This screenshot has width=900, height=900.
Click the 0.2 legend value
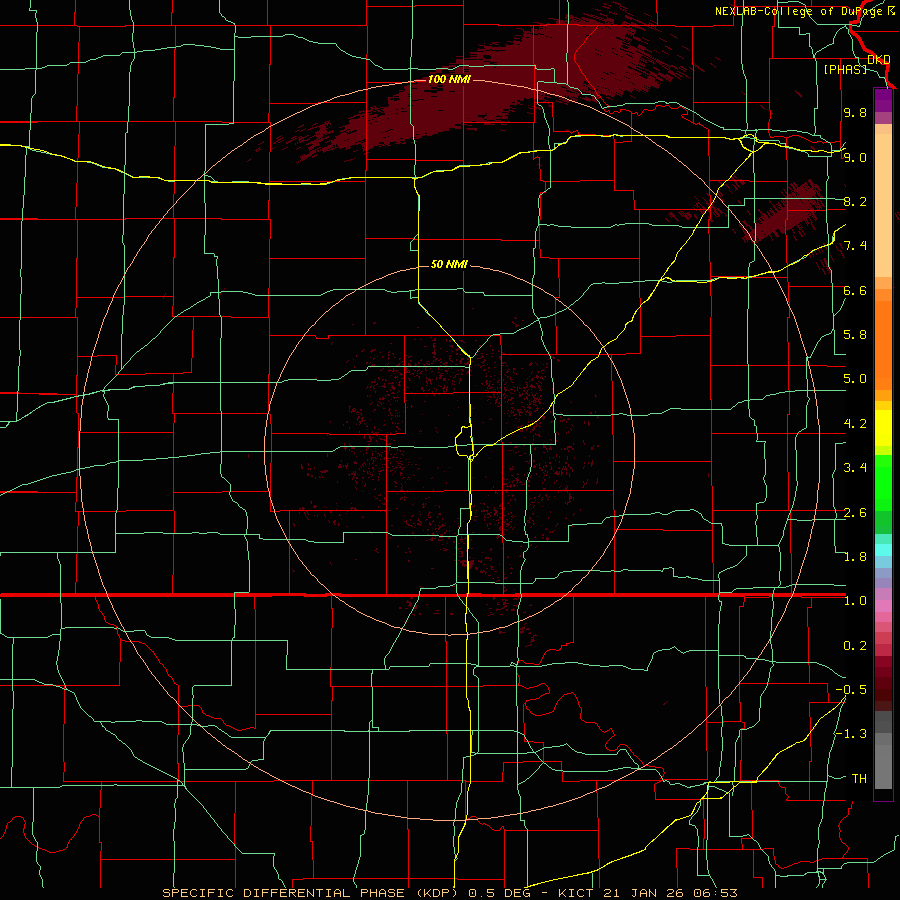855,646
